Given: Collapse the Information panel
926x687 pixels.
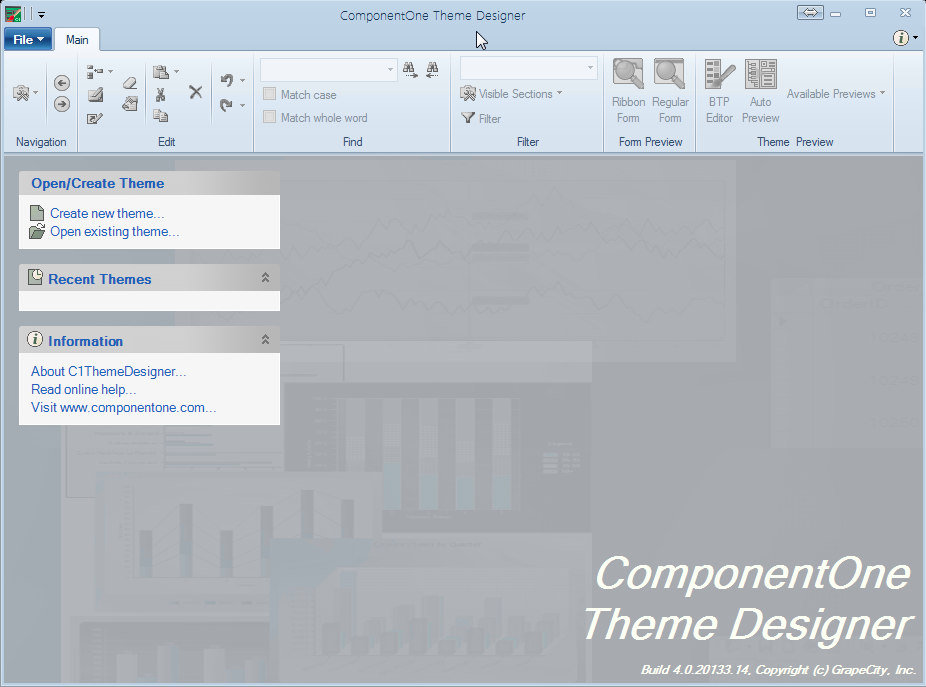Looking at the screenshot, I should (x=265, y=340).
